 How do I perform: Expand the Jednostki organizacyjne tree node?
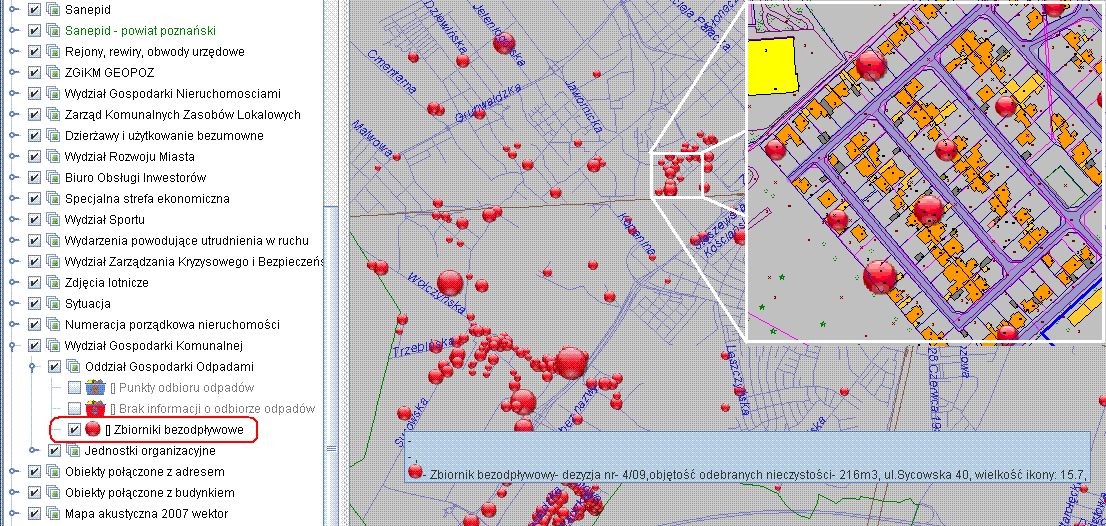coord(34,450)
